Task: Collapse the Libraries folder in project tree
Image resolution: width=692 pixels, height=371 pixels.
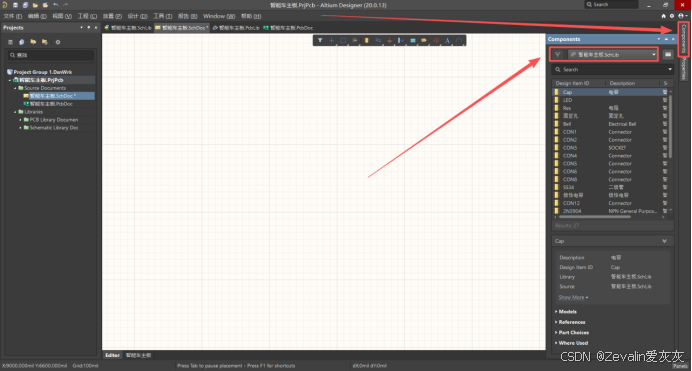Action: click(15, 112)
